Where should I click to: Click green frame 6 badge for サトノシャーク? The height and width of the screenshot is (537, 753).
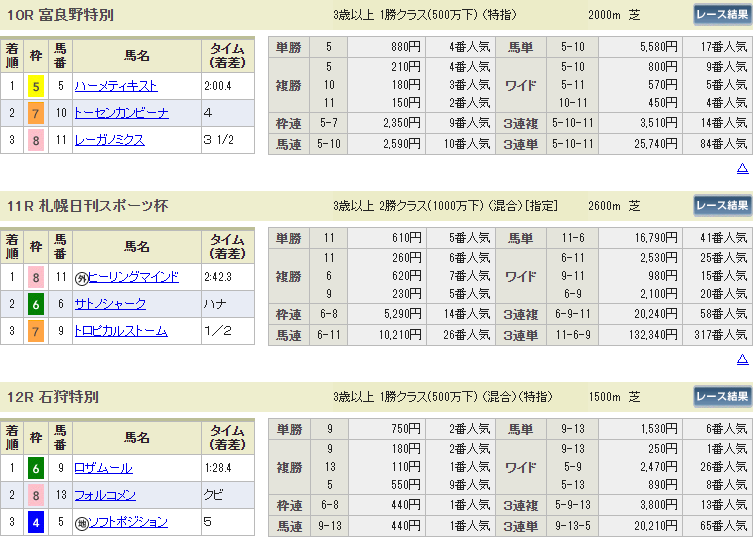(36, 304)
